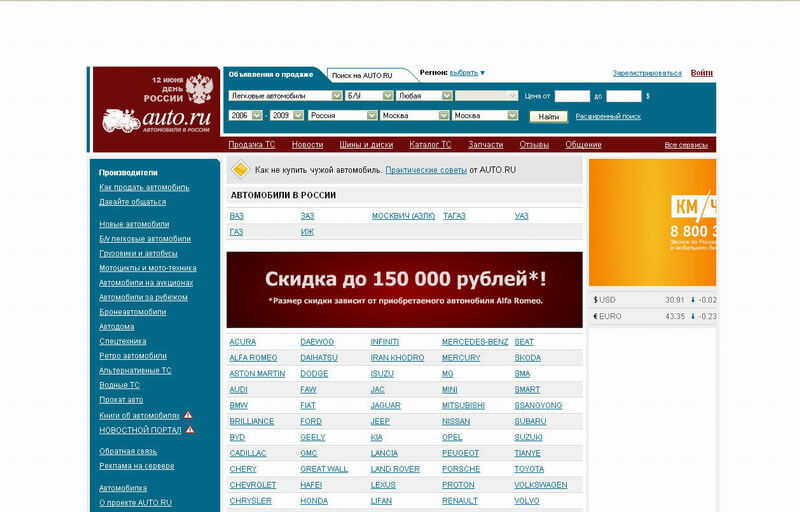Image resolution: width=800 pixels, height=512 pixels.
Task: Expand the Регион выбрать selector
Action: 466,72
